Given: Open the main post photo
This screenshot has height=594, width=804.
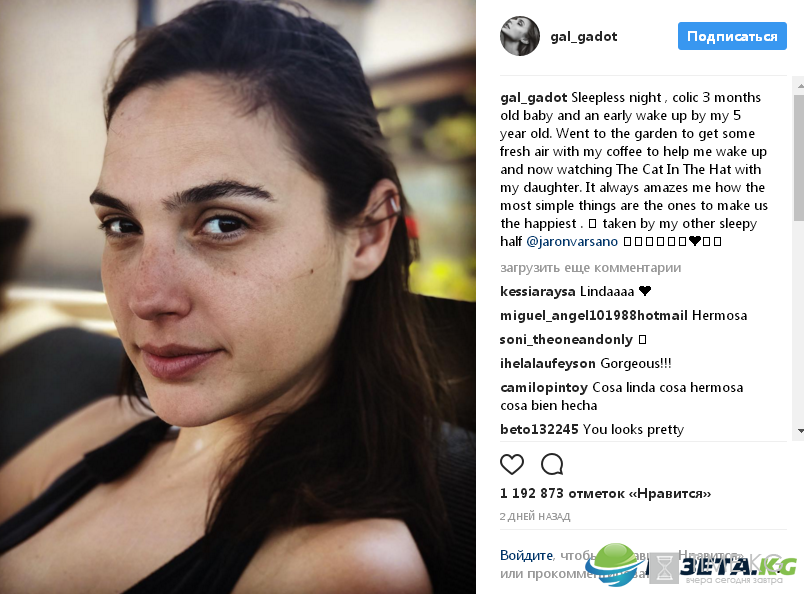Looking at the screenshot, I should (238, 297).
